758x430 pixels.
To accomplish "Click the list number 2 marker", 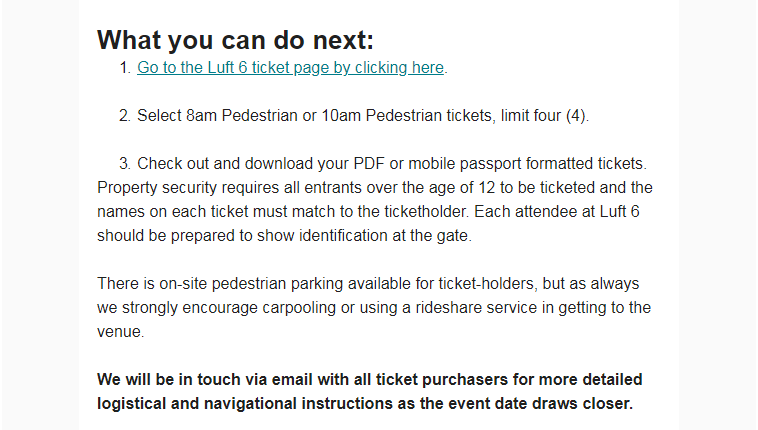I will pyautogui.click(x=125, y=116).
